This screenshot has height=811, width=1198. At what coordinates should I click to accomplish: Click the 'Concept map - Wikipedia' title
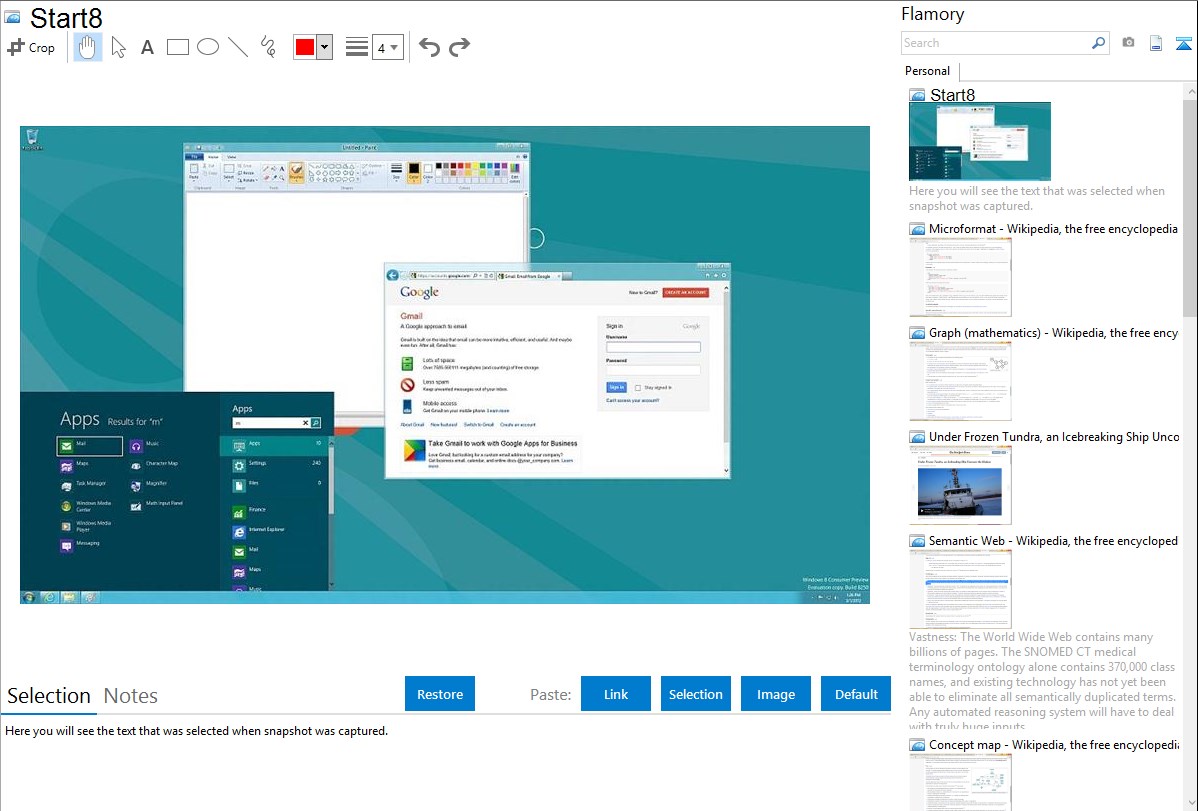(1054, 745)
